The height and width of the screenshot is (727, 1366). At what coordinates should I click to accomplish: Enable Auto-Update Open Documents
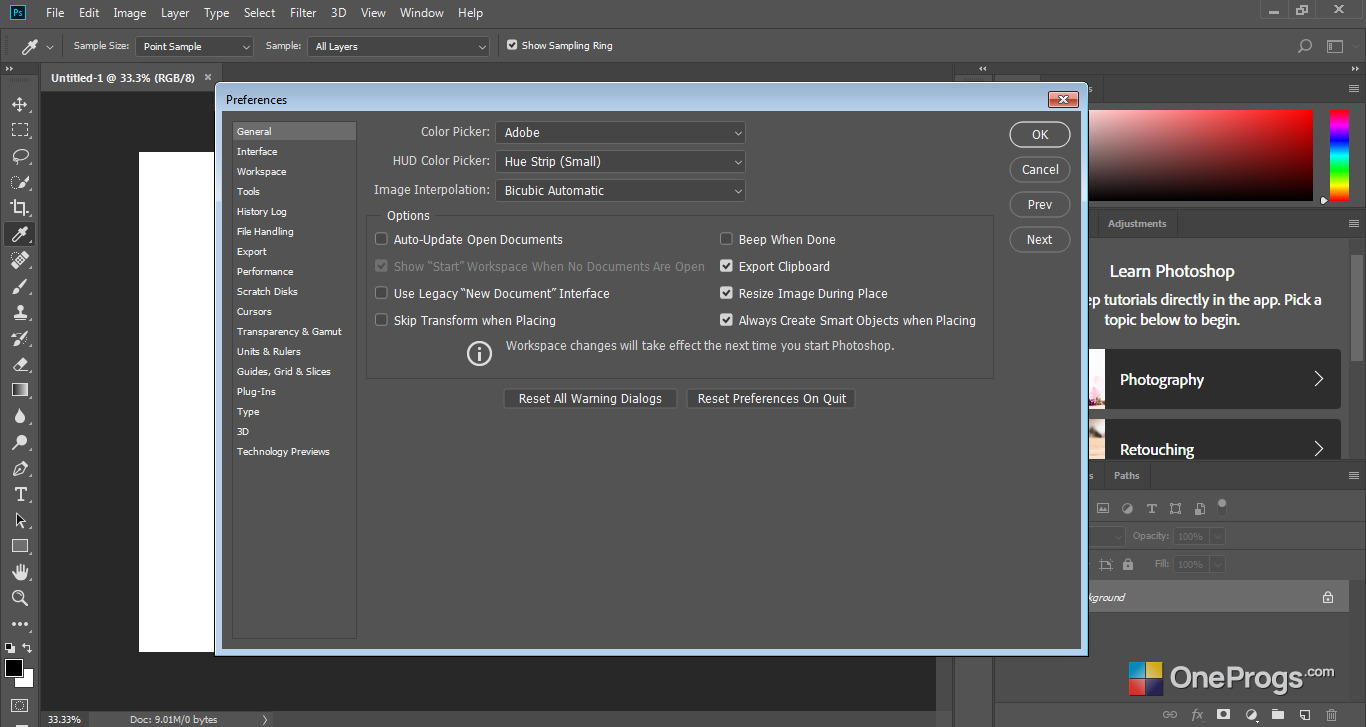coord(381,239)
